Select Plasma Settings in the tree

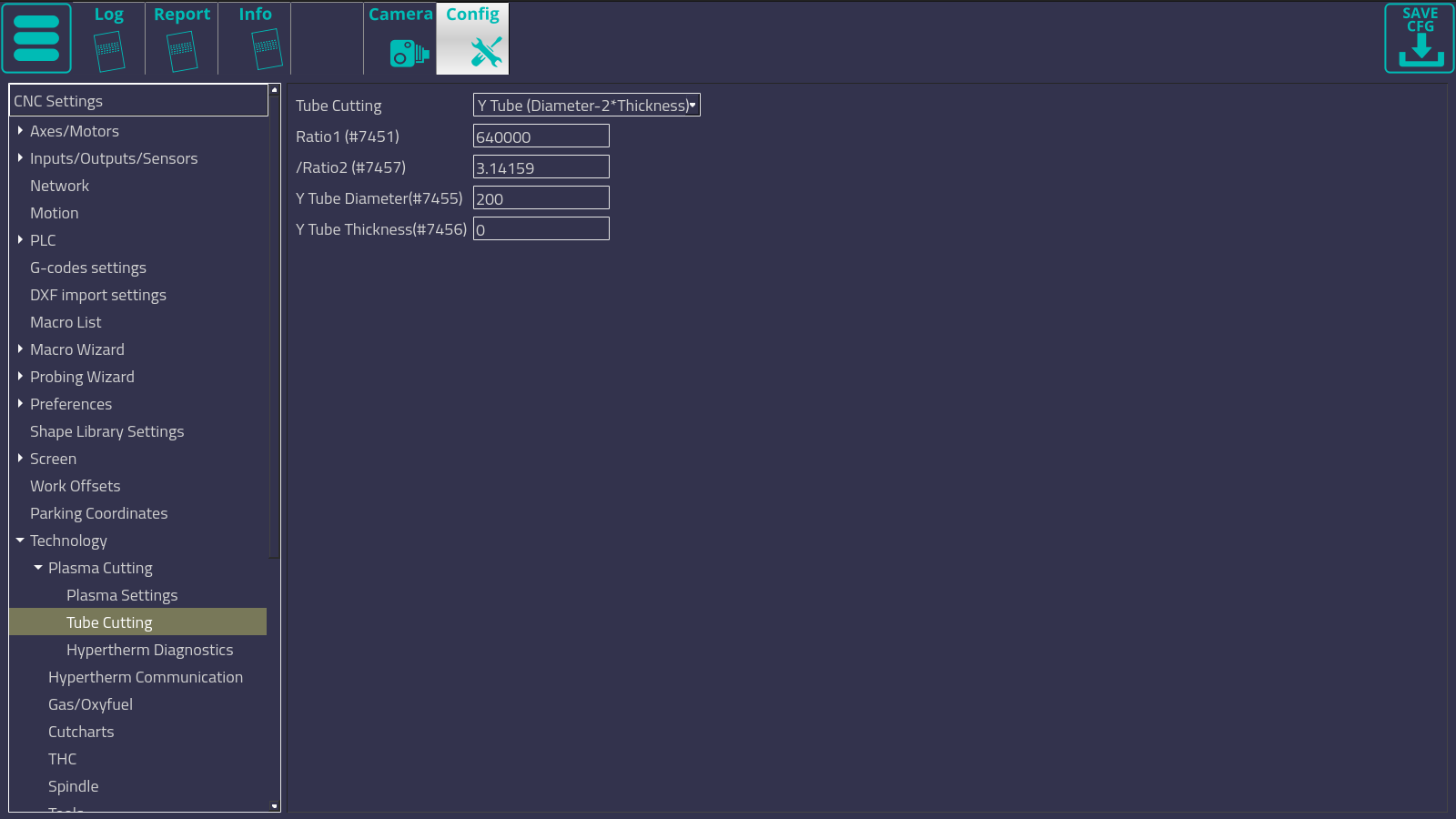pyautogui.click(x=122, y=595)
